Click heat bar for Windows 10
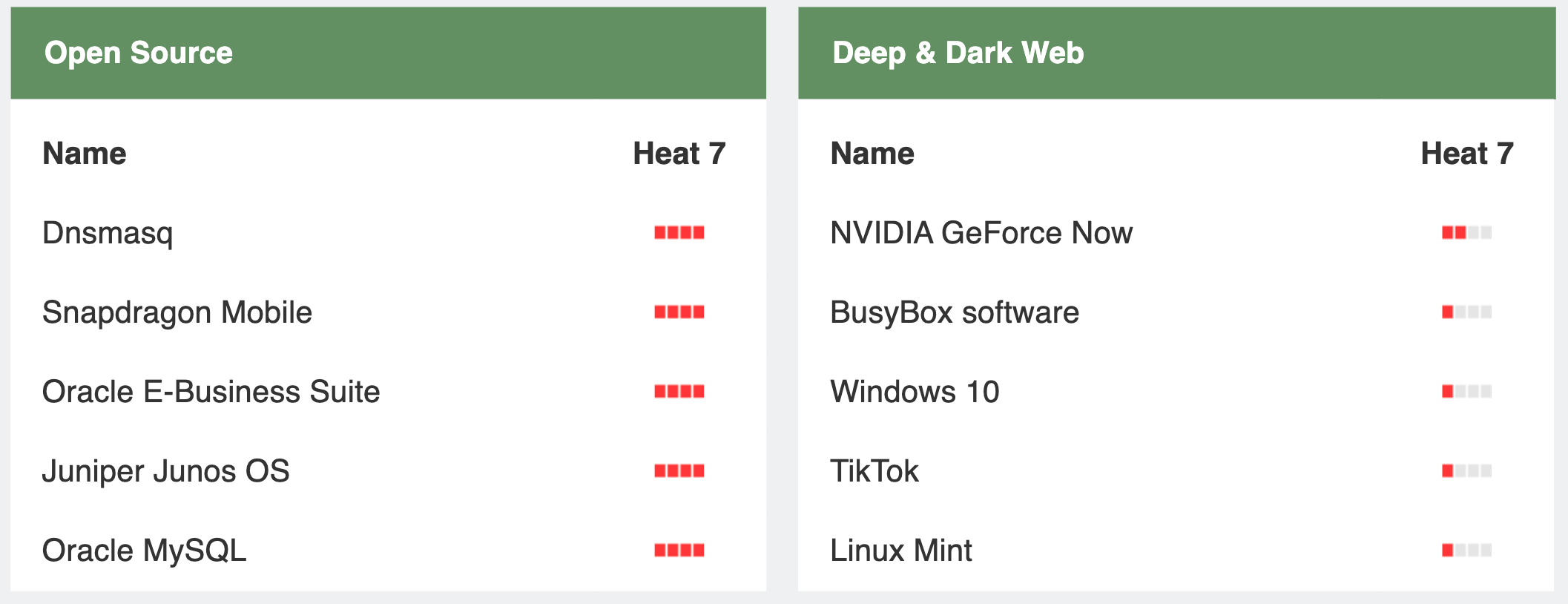The image size is (1568, 604). 1466,392
